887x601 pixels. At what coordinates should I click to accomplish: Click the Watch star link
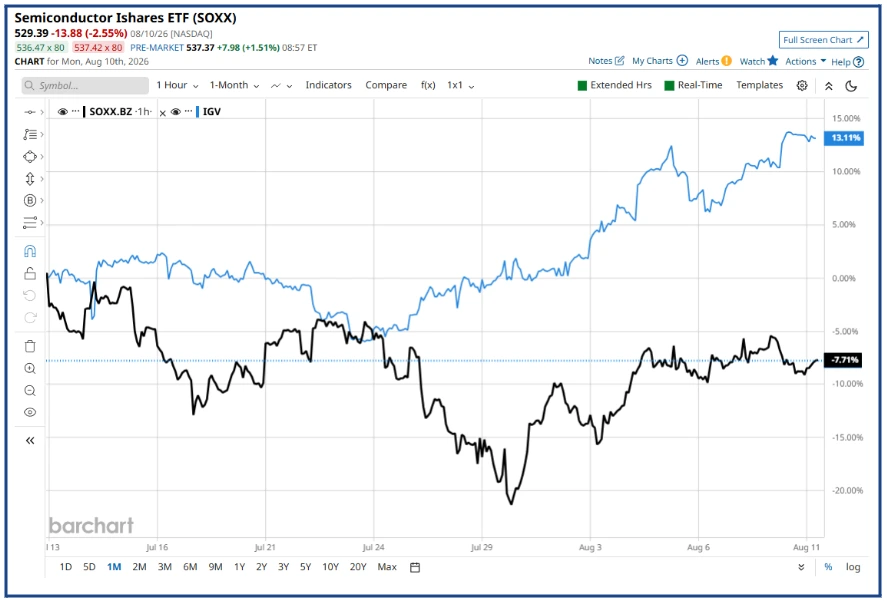pos(759,61)
